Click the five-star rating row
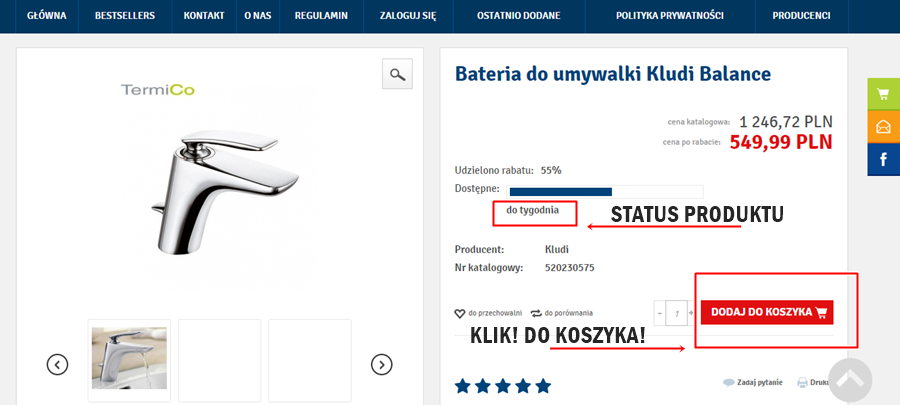The height and width of the screenshot is (405, 900). point(503,386)
